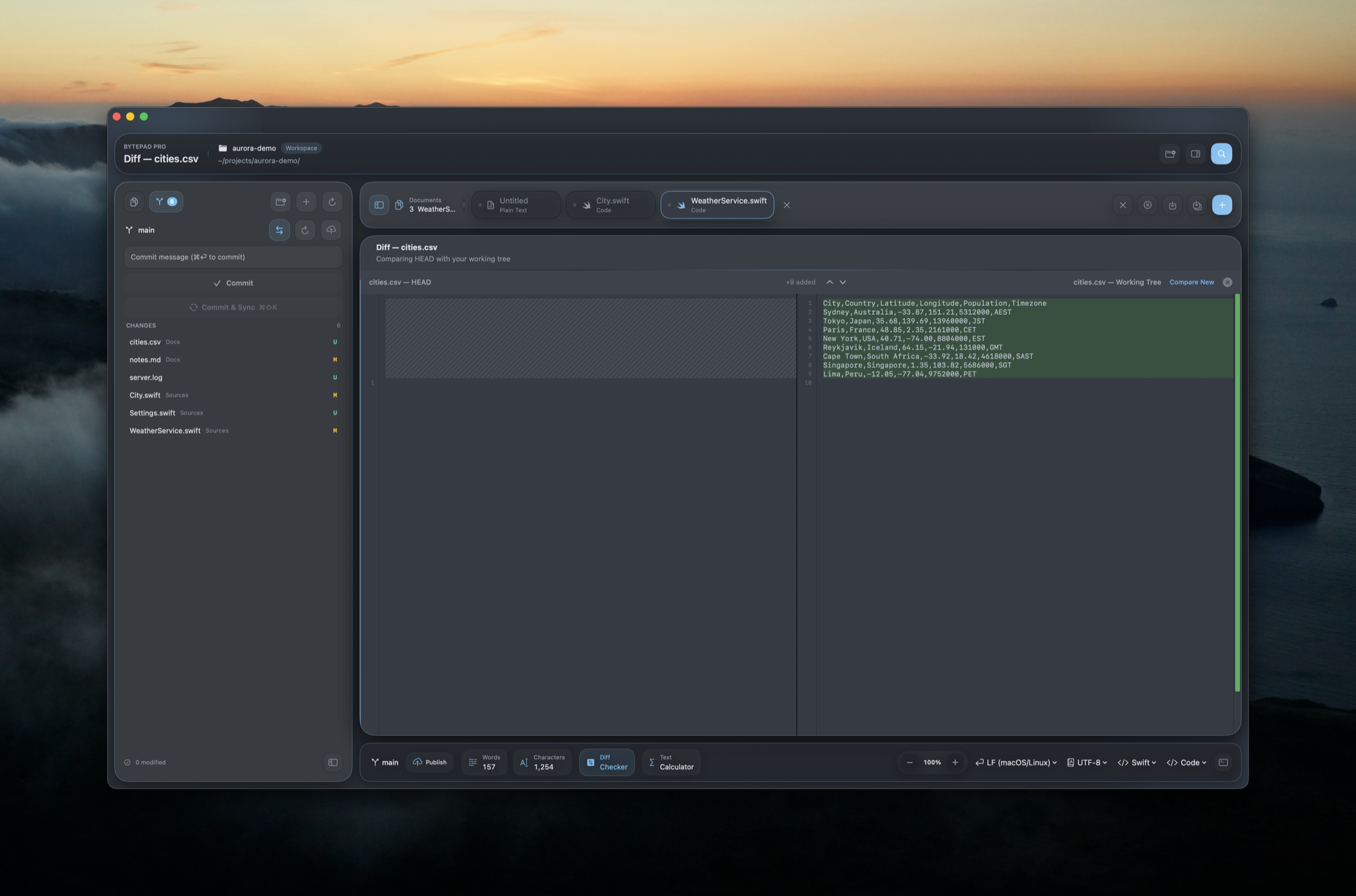
Task: Click the 100% zoom level
Action: (x=932, y=763)
